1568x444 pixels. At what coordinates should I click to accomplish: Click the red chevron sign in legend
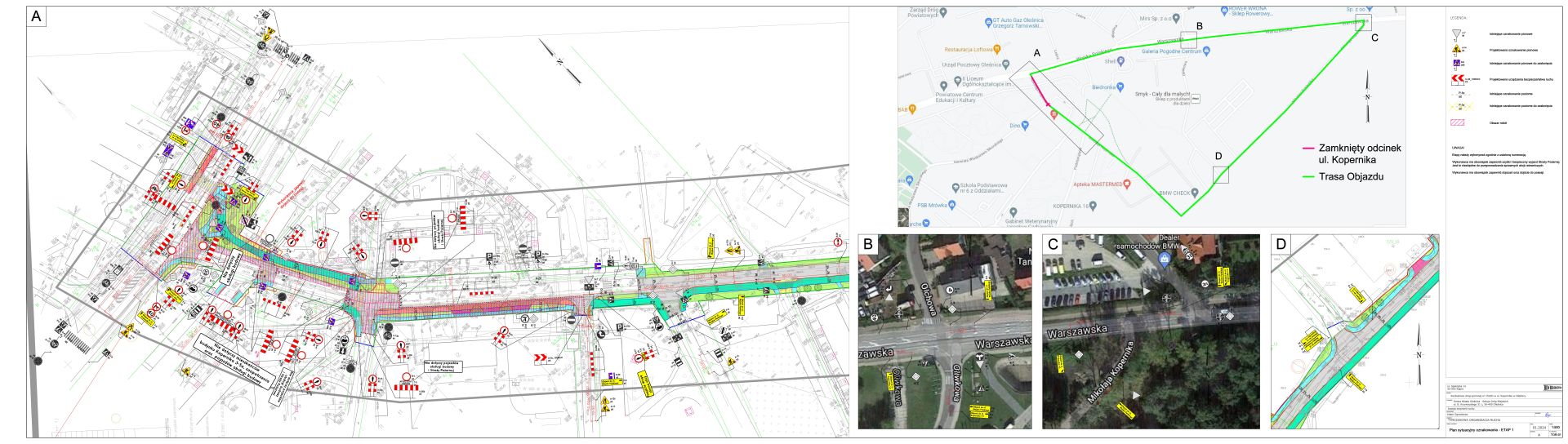[x=1456, y=79]
